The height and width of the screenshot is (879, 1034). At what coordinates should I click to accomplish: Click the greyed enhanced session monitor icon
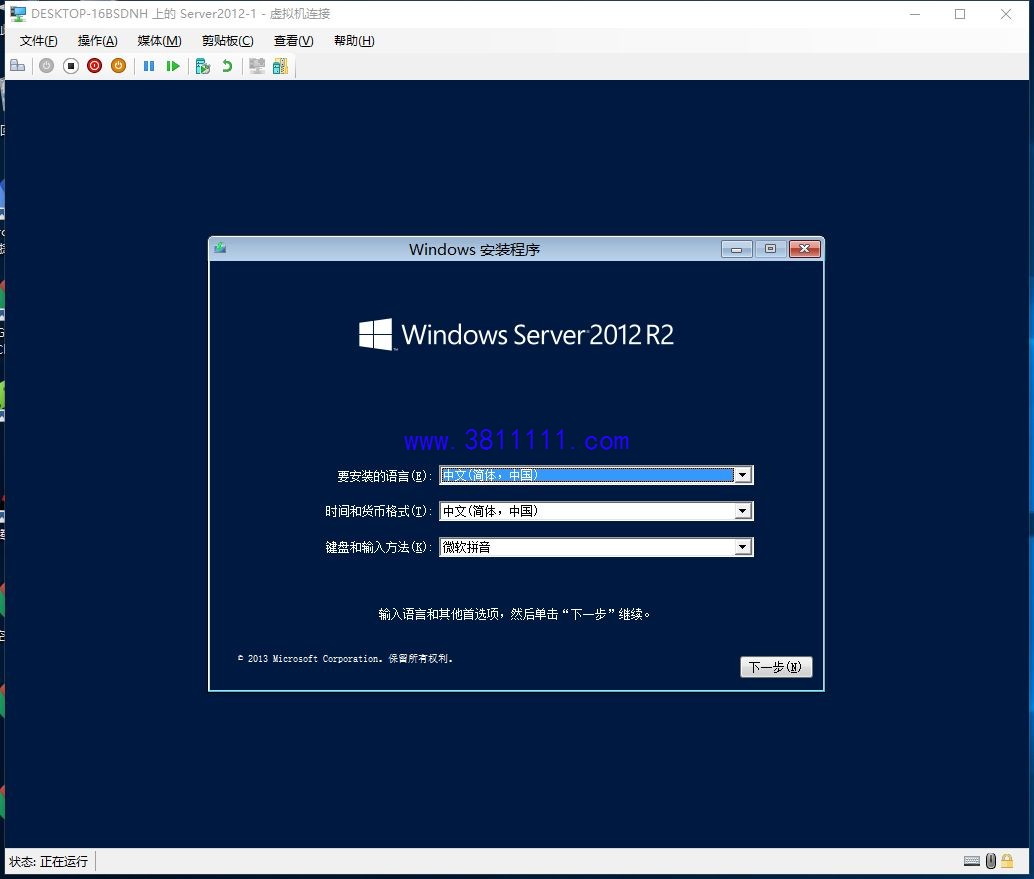pos(257,66)
